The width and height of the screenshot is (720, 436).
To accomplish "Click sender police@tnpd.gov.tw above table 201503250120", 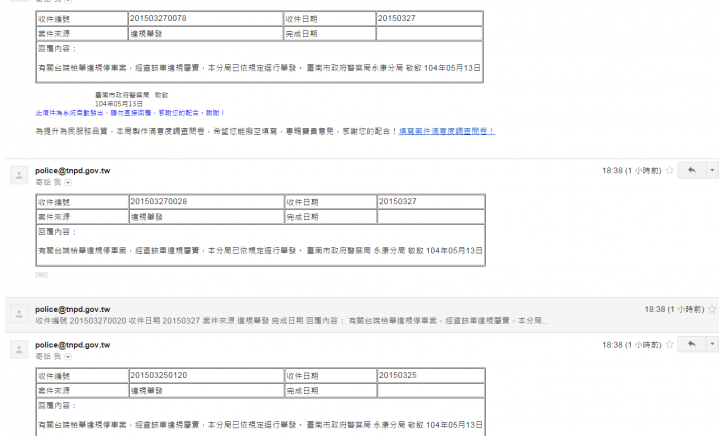I will click(x=73, y=345).
